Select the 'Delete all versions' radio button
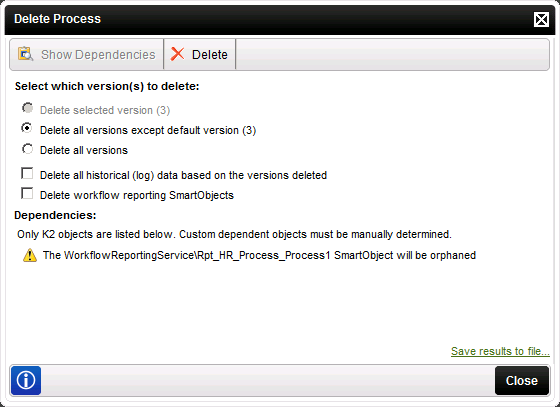Viewport: 560px width, 407px height. click(x=28, y=148)
